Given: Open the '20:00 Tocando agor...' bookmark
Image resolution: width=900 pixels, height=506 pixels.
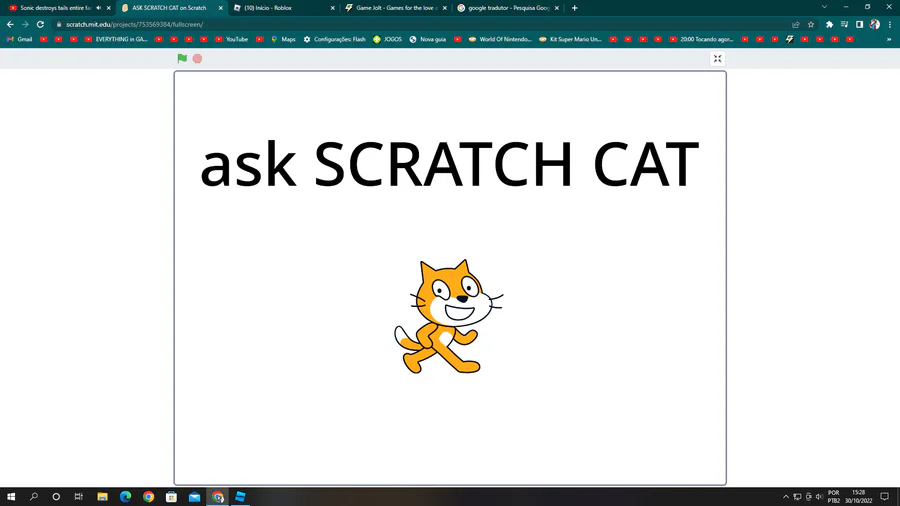Looking at the screenshot, I should tap(702, 40).
